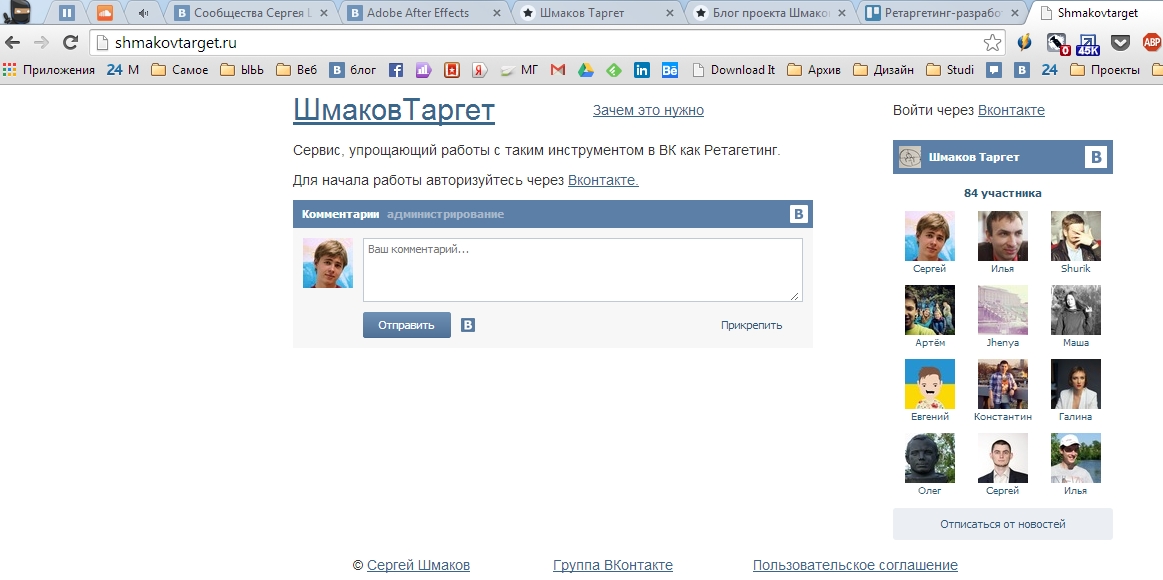The image size is (1163, 580).
Task: Switch to the Блог проекта Шмаков tab
Action: 771,13
